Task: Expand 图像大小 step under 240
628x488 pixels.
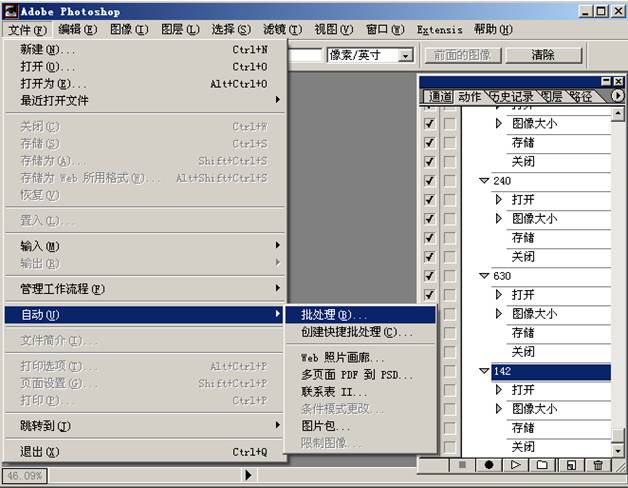Action: [499, 218]
